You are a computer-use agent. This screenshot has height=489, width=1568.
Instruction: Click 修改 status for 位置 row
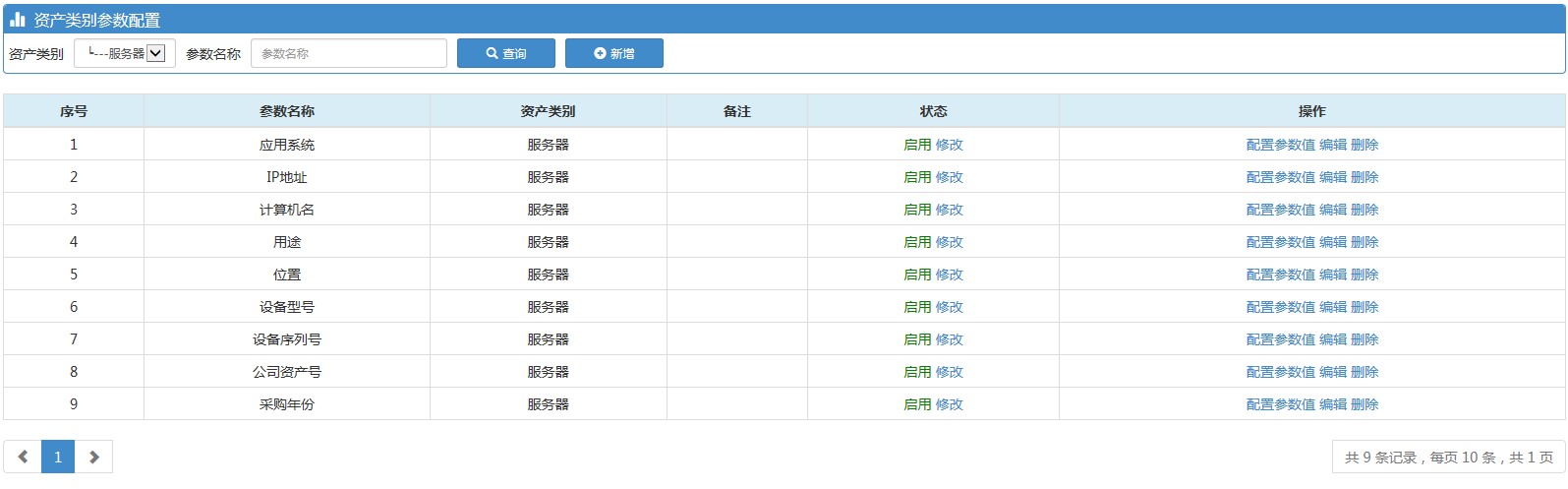(950, 275)
